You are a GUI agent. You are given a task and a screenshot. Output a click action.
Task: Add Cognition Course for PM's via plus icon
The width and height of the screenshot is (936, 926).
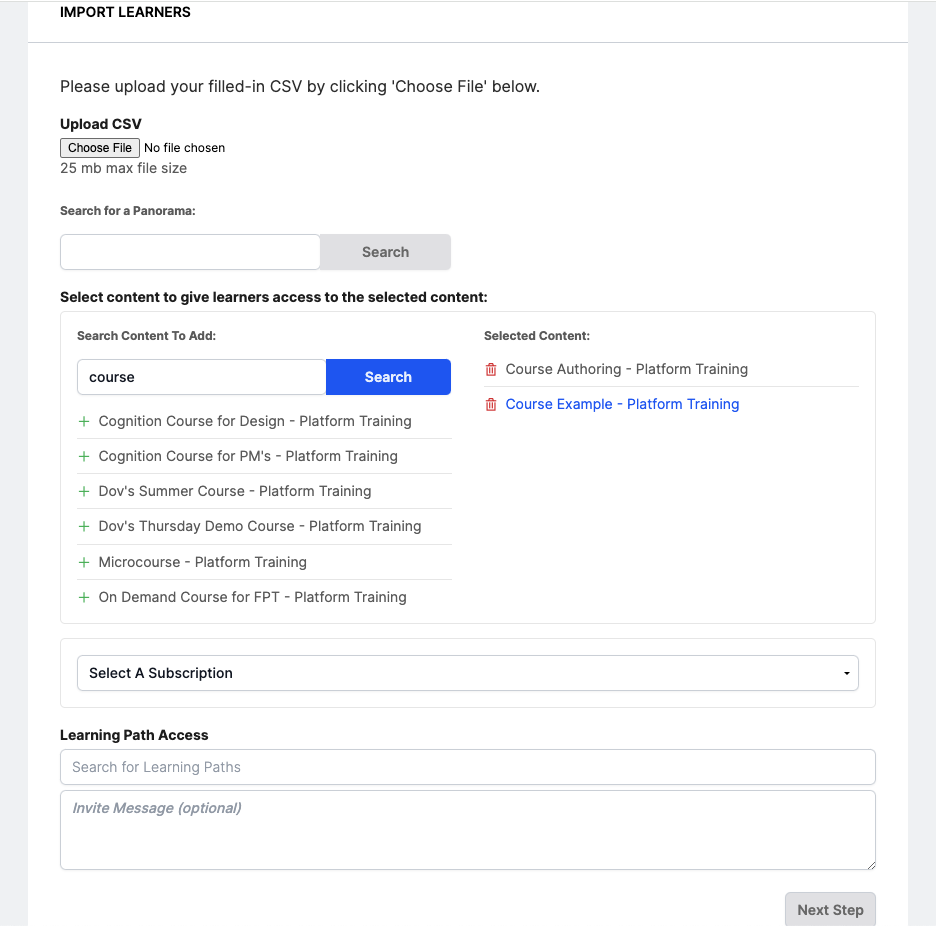[84, 457]
